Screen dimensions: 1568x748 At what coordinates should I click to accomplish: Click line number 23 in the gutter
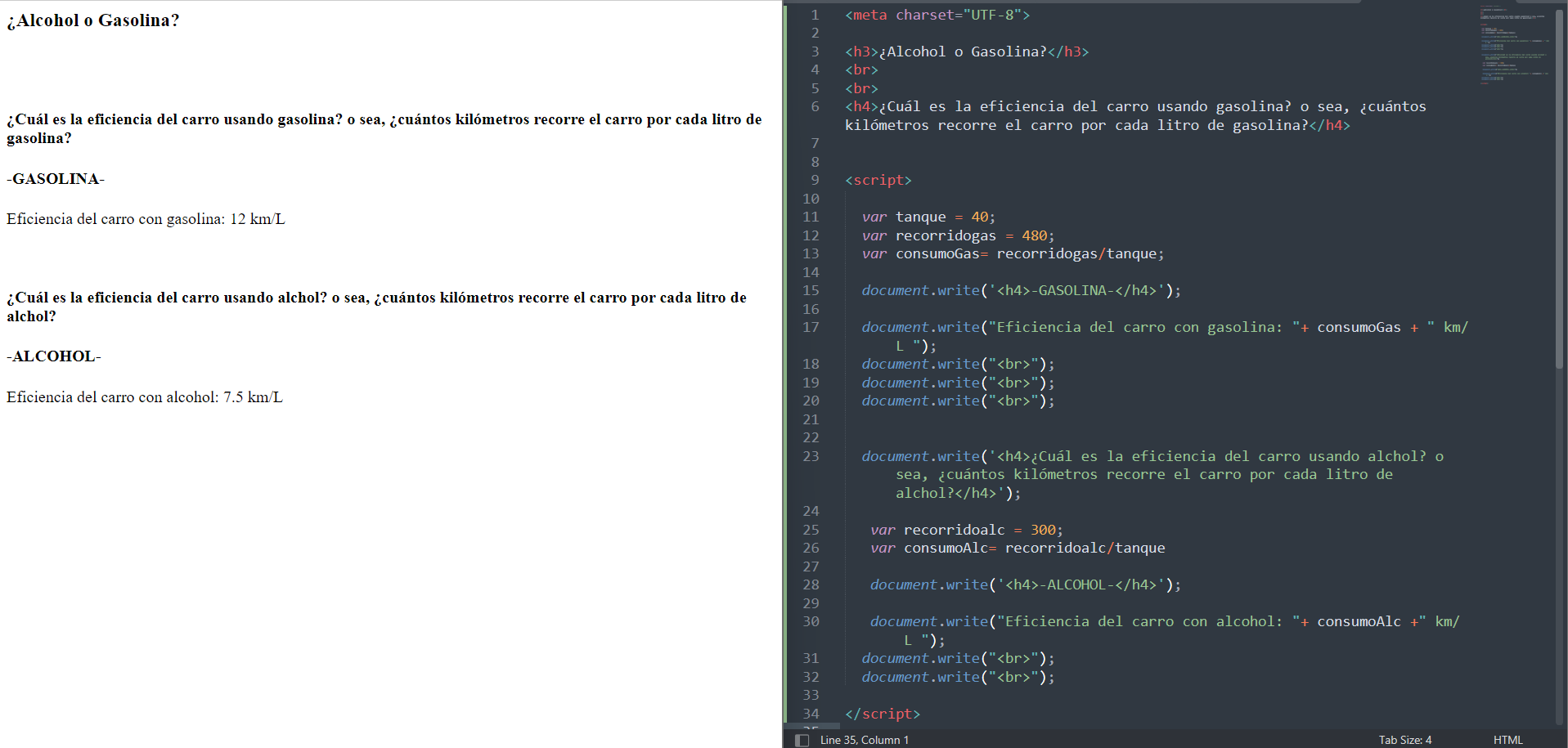[x=811, y=456]
